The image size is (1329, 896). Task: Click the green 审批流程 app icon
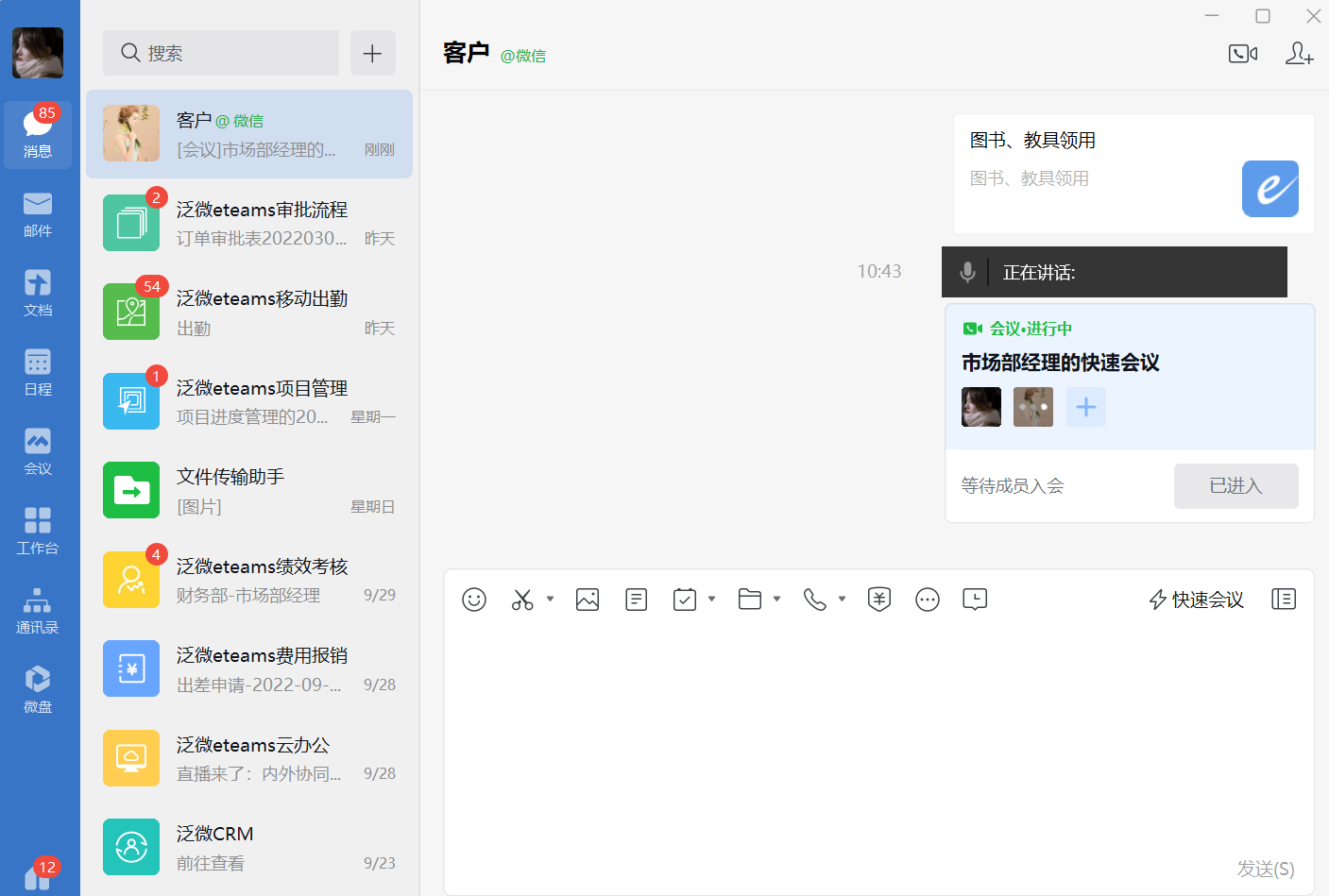pyautogui.click(x=131, y=223)
